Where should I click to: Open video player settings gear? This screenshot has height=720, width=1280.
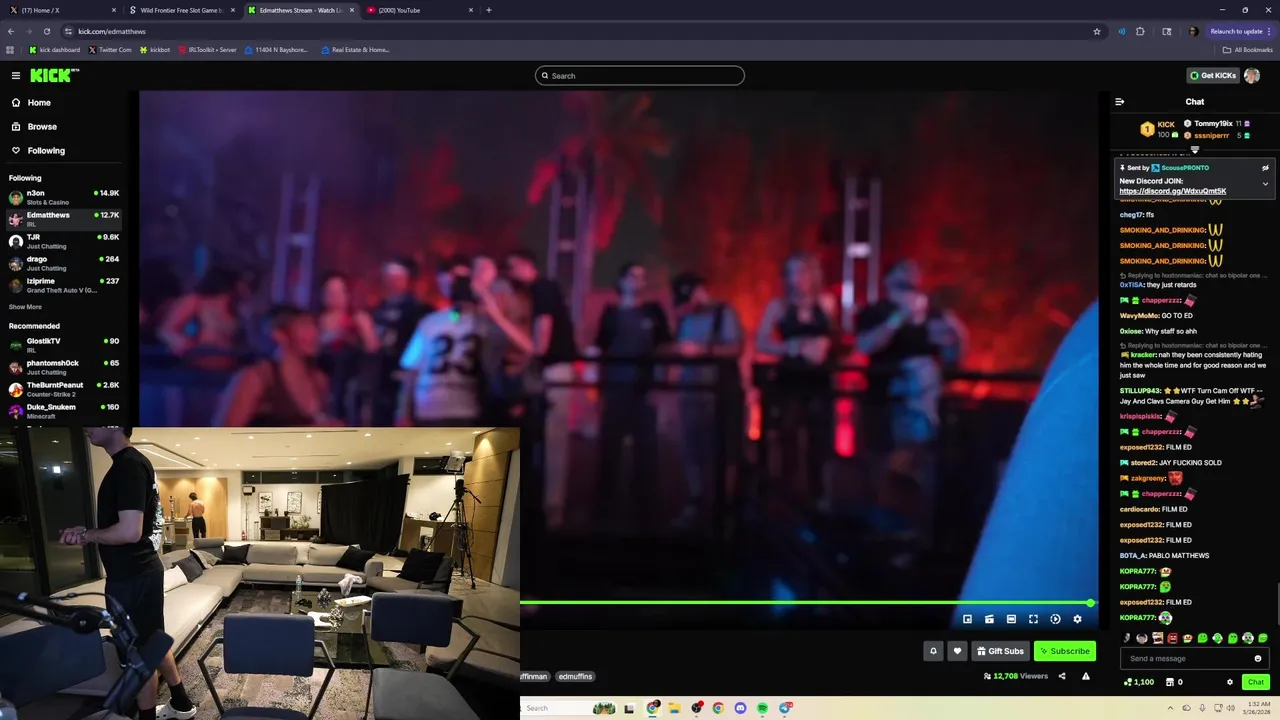(1077, 619)
